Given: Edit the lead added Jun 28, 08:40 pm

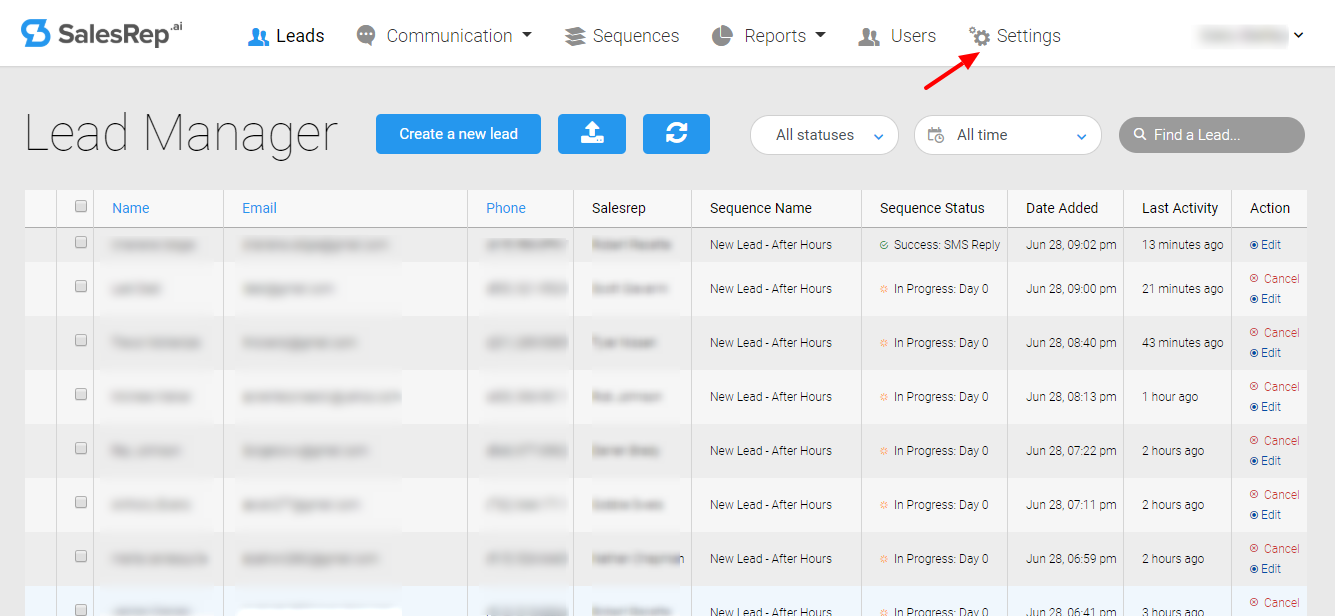Looking at the screenshot, I should 1265,353.
